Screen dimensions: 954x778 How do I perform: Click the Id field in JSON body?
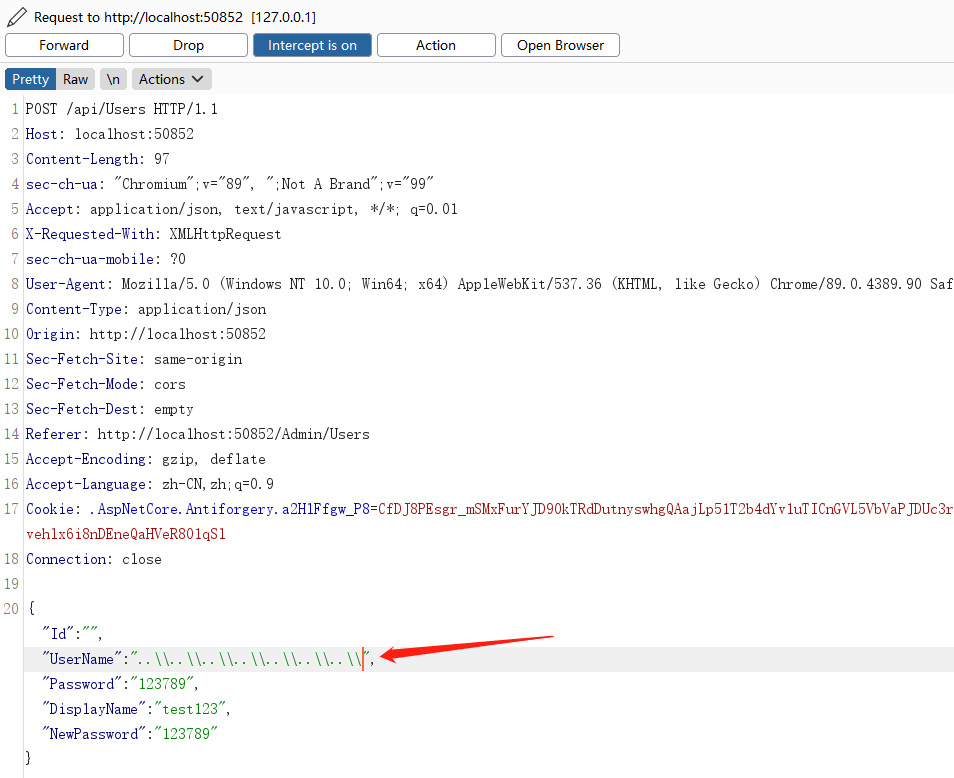click(72, 633)
